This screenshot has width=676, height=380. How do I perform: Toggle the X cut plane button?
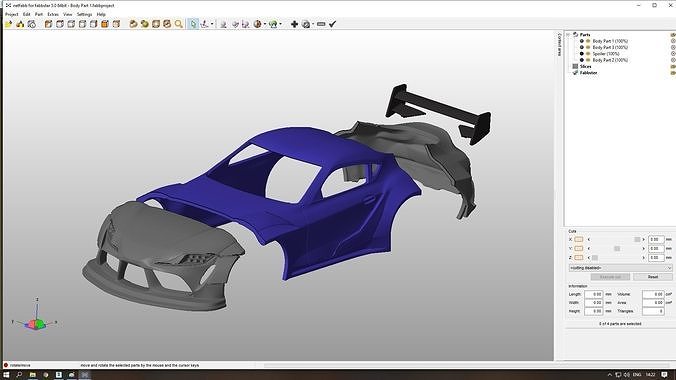coord(579,239)
